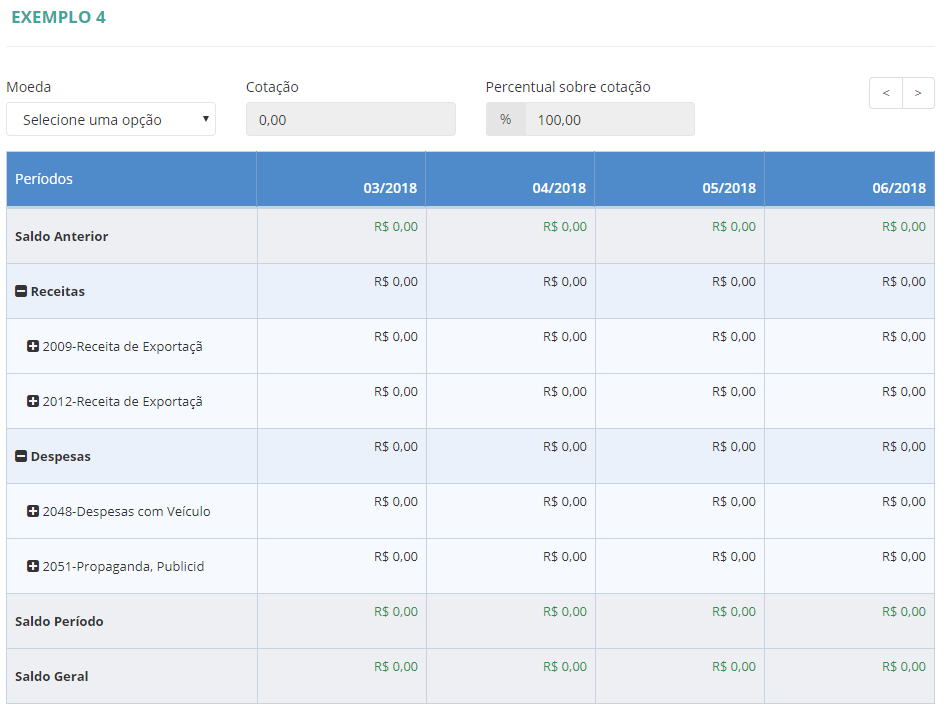Expand 2051-Propaganda, Publicid plus icon
This screenshot has height=716, width=947.
(33, 567)
